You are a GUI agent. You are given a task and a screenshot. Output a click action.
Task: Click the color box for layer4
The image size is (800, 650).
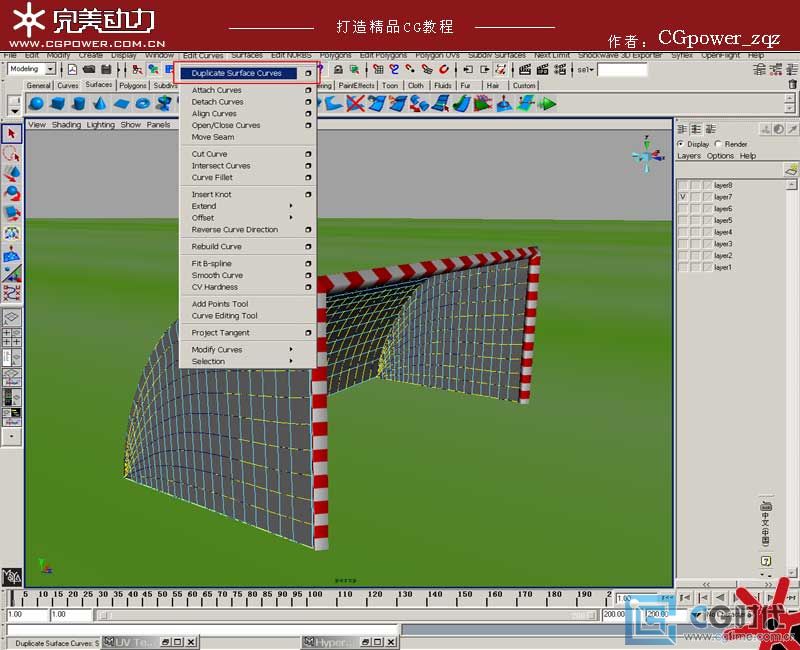tap(707, 232)
